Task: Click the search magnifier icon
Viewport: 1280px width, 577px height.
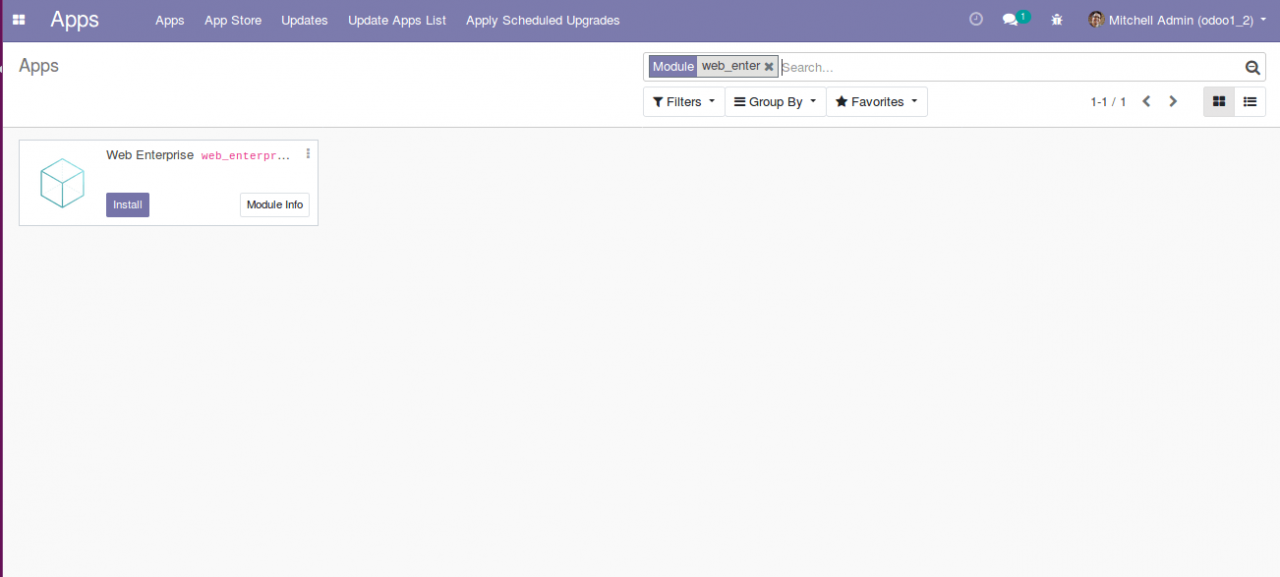Action: pyautogui.click(x=1252, y=67)
